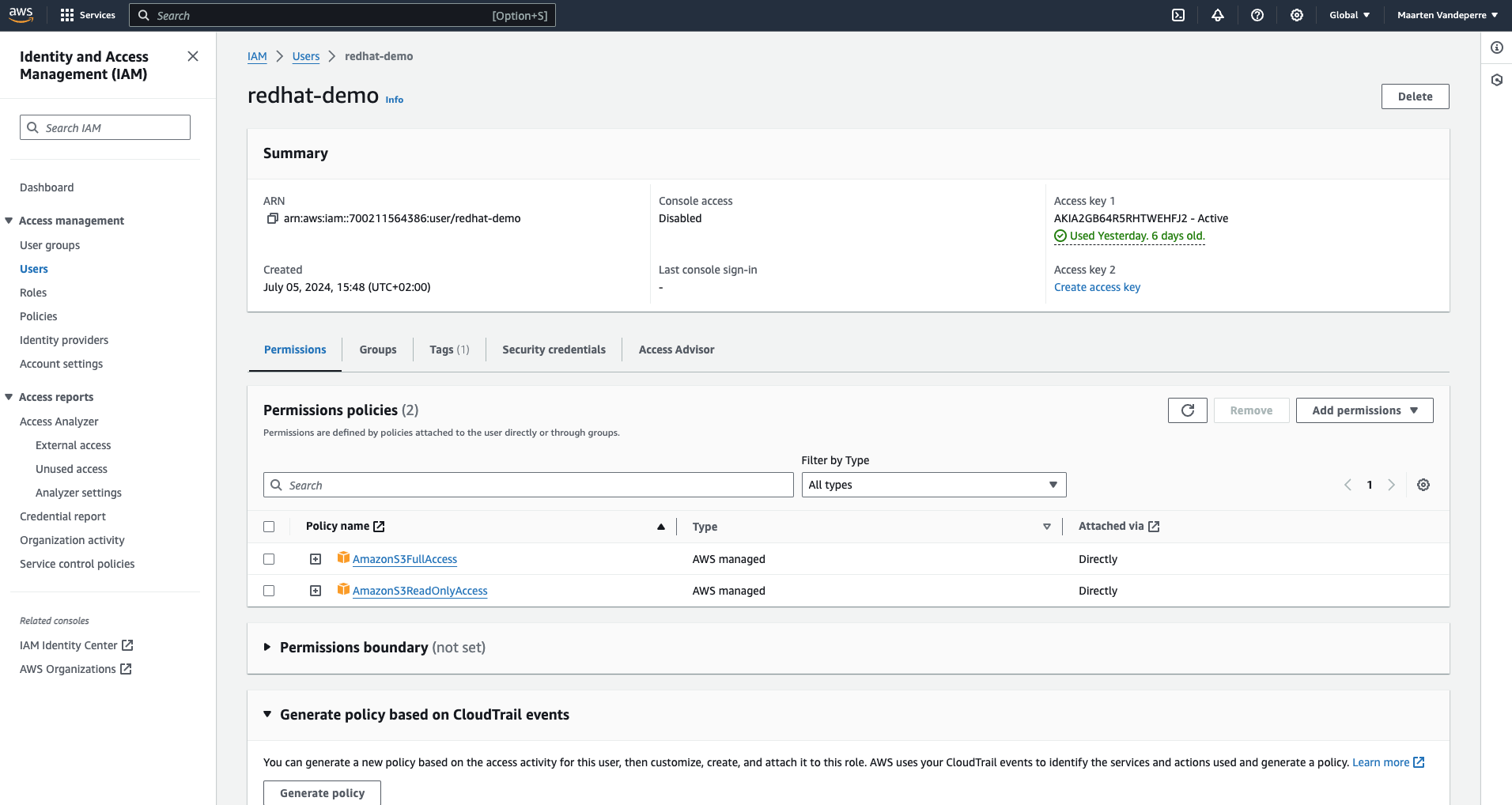Click the AmazonS3FullAccess policy cube icon
Viewport: 1512px width, 805px height.
click(x=343, y=557)
